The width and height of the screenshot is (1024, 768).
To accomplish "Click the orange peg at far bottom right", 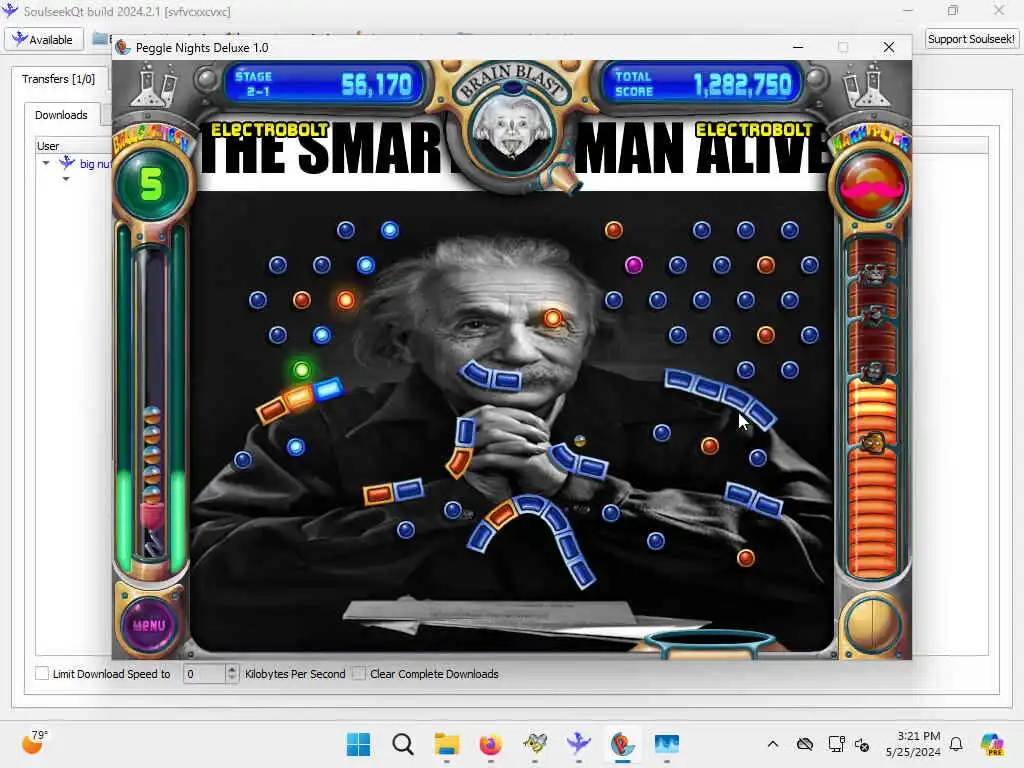I will (x=746, y=558).
